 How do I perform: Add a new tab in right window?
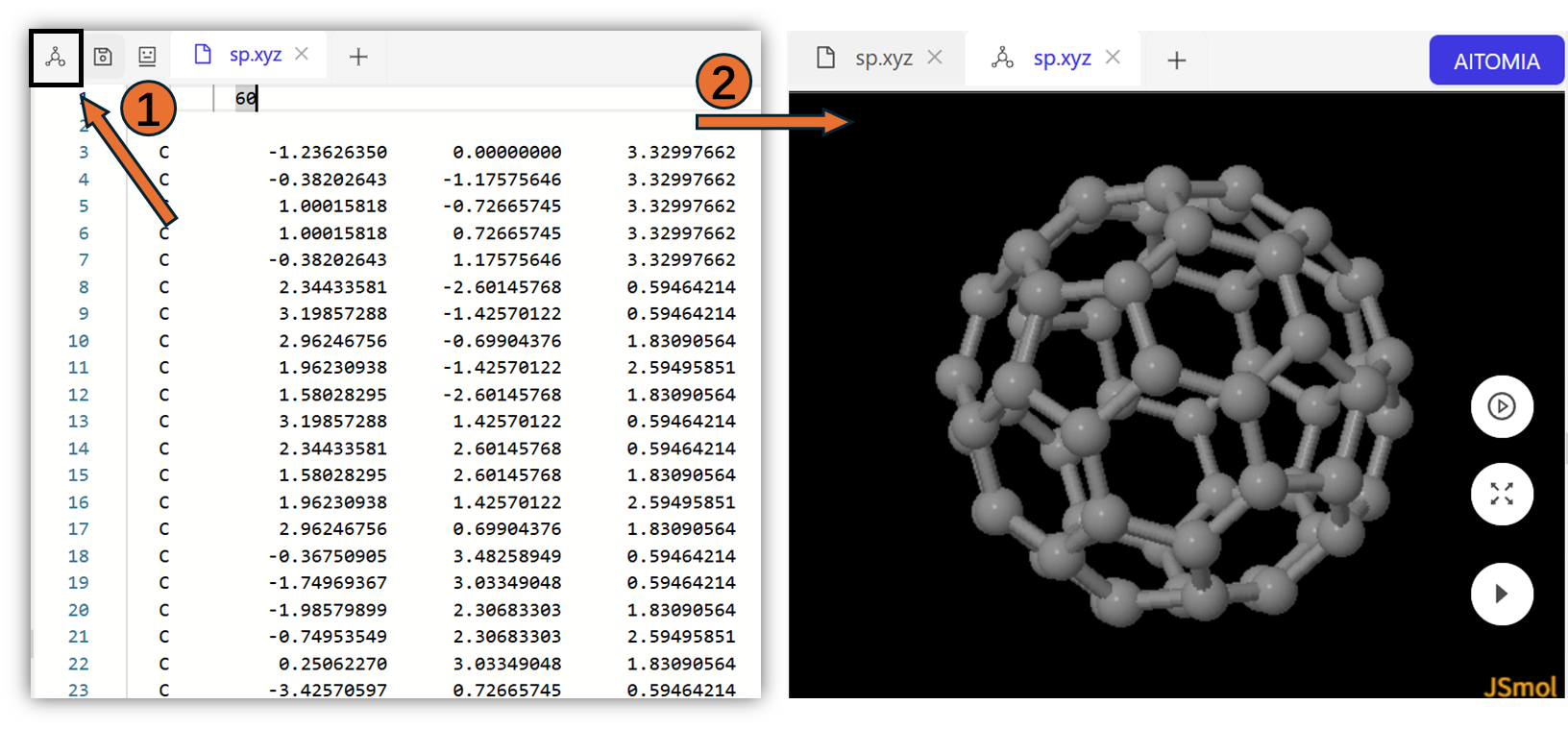pyautogui.click(x=1176, y=61)
